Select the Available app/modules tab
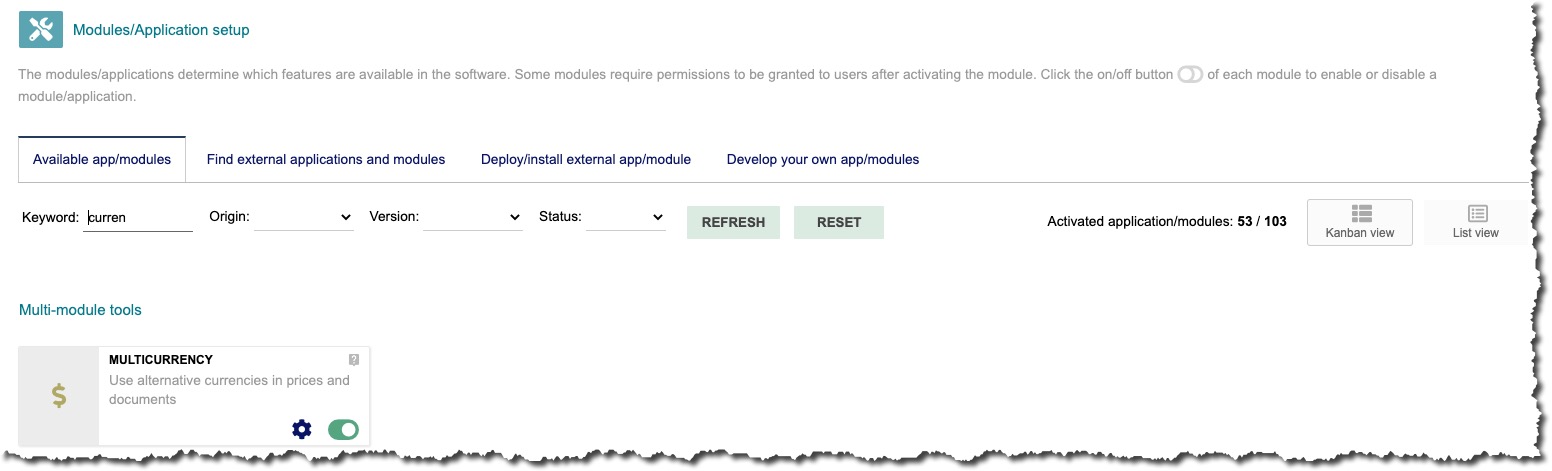1552x471 pixels. [x=102, y=159]
